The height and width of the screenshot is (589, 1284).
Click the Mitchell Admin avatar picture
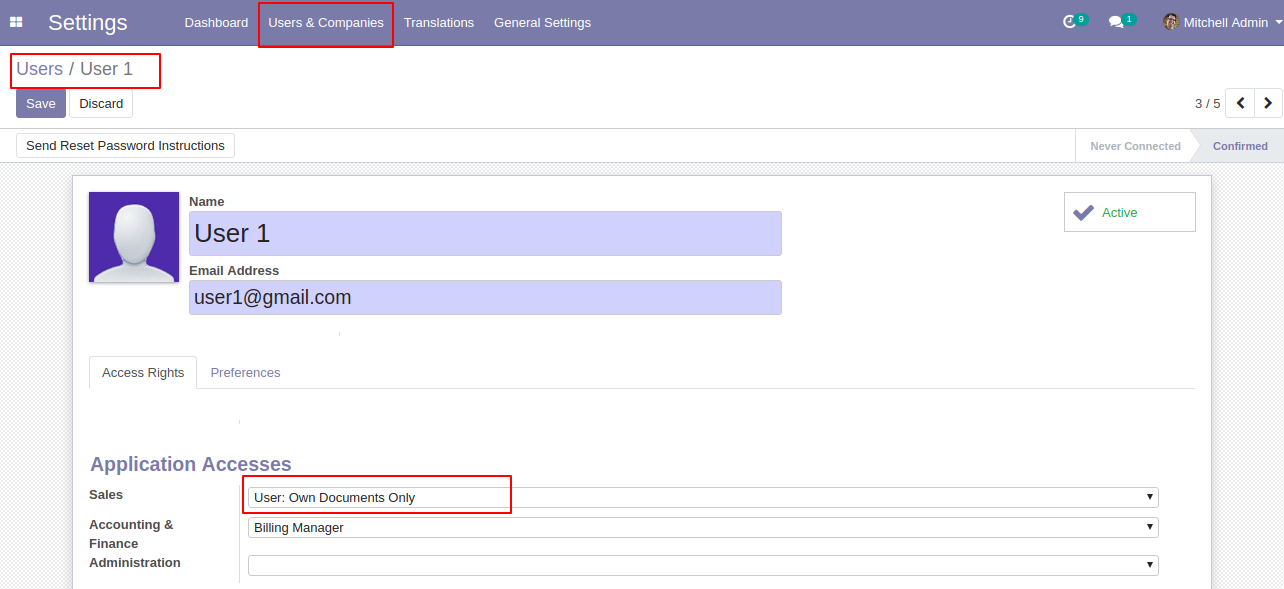pos(1171,22)
